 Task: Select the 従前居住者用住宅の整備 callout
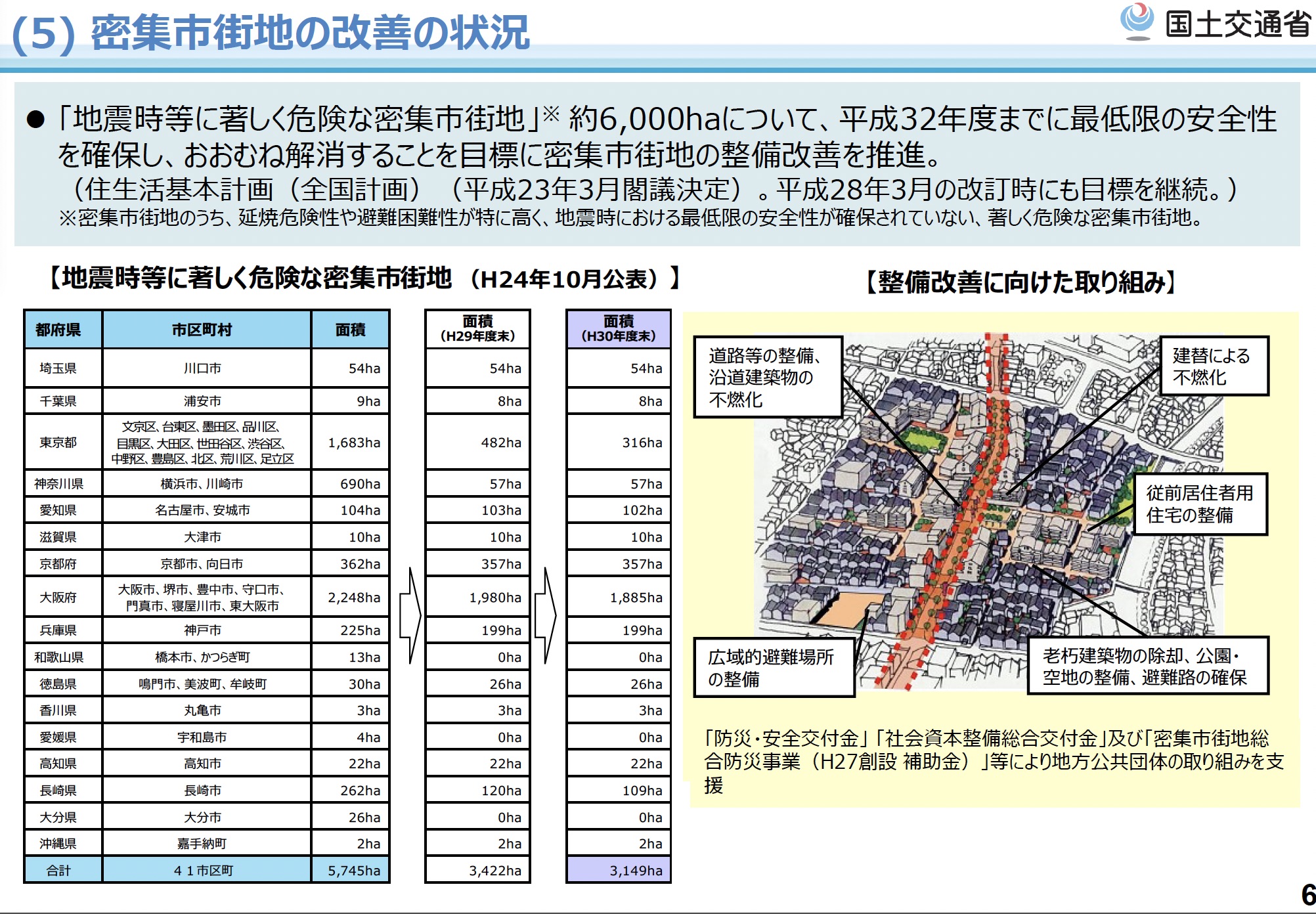(1200, 504)
